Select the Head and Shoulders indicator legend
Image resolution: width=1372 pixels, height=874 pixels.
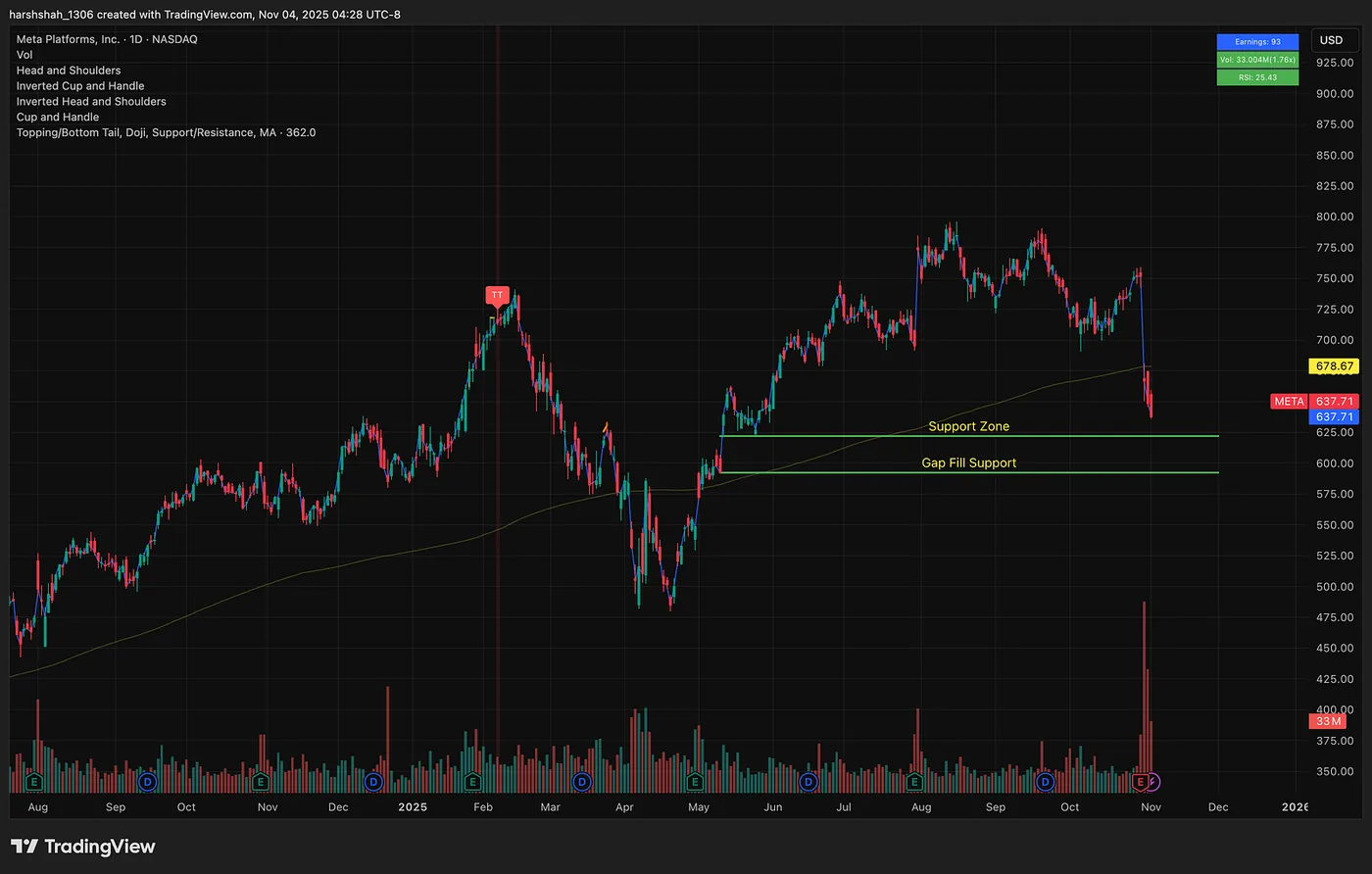69,71
